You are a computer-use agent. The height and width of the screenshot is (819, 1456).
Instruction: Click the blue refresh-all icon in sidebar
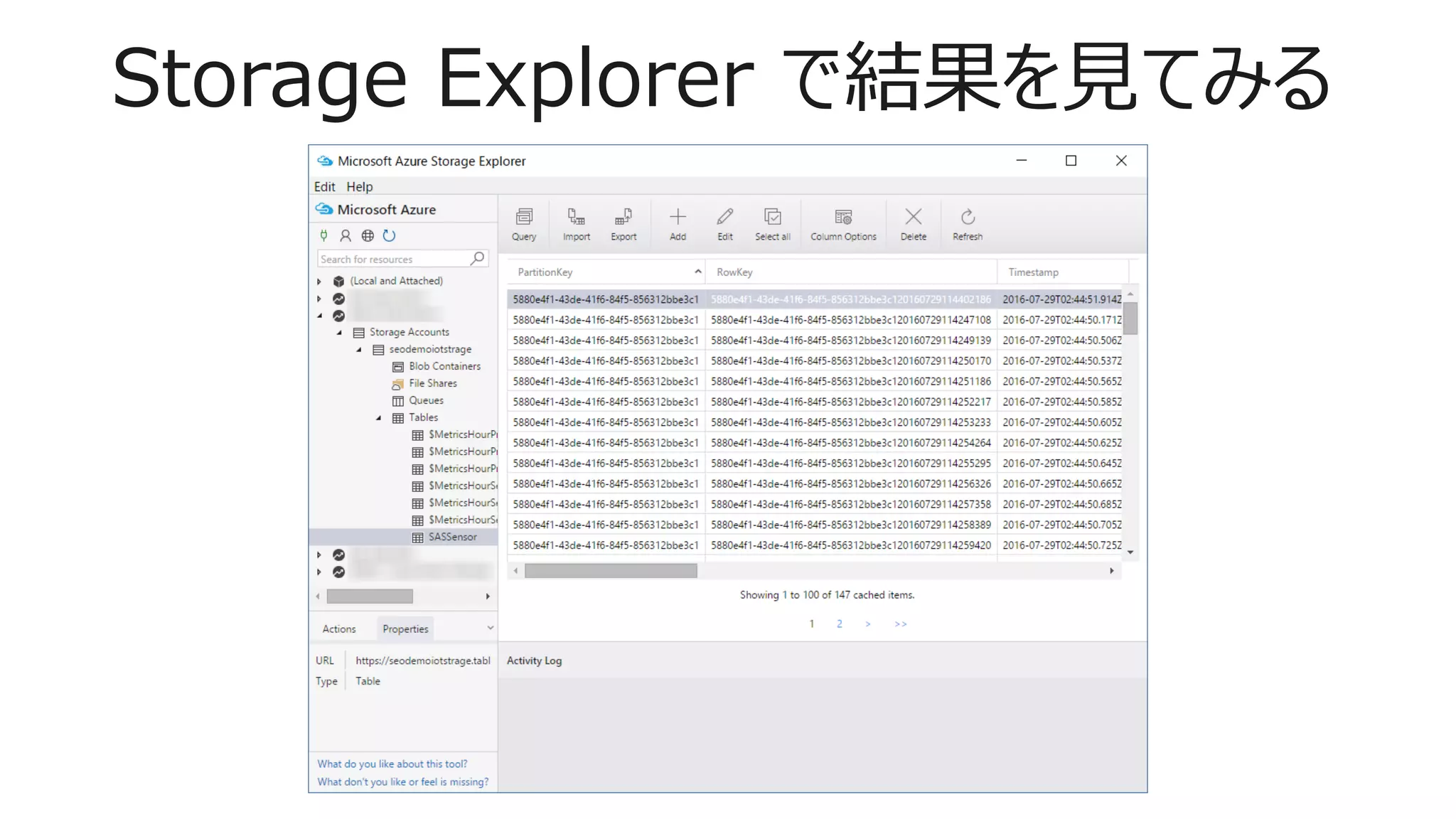(x=389, y=235)
